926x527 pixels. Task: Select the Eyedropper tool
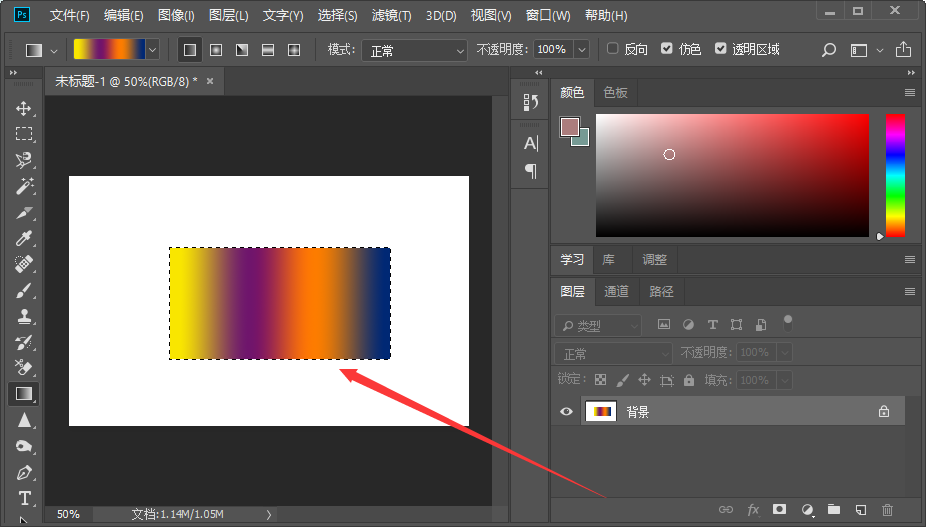(24, 238)
